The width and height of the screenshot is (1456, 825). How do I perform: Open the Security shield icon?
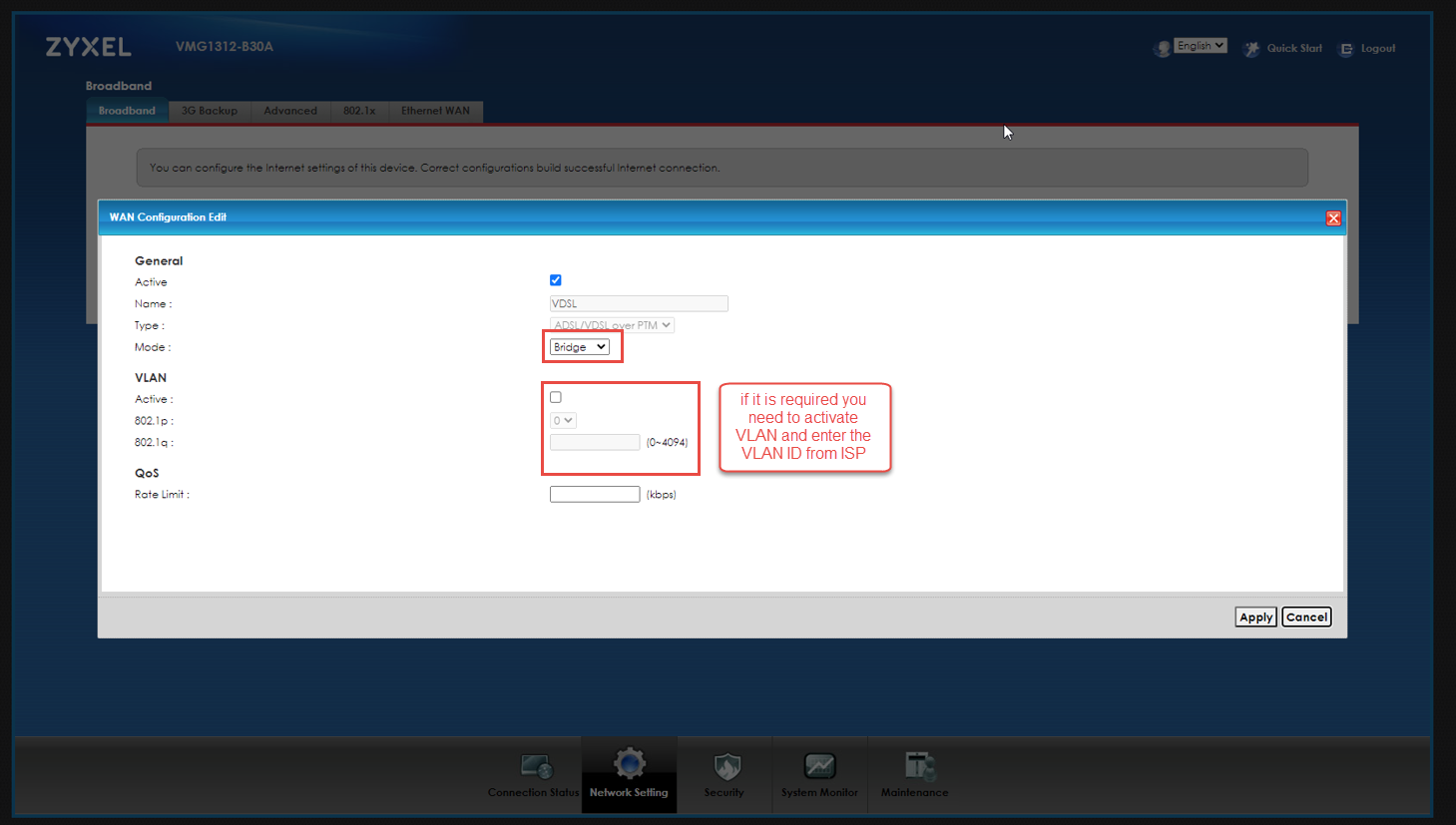click(x=726, y=767)
